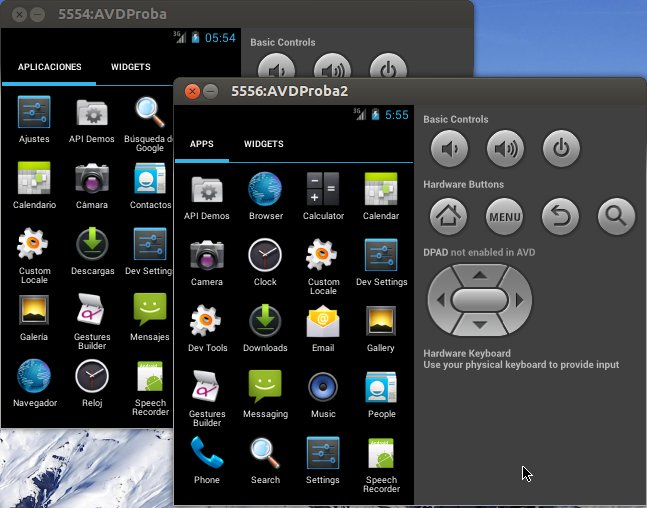
Task: Switch to WIDGETS tab in AVDProba window
Action: pyautogui.click(x=130, y=67)
